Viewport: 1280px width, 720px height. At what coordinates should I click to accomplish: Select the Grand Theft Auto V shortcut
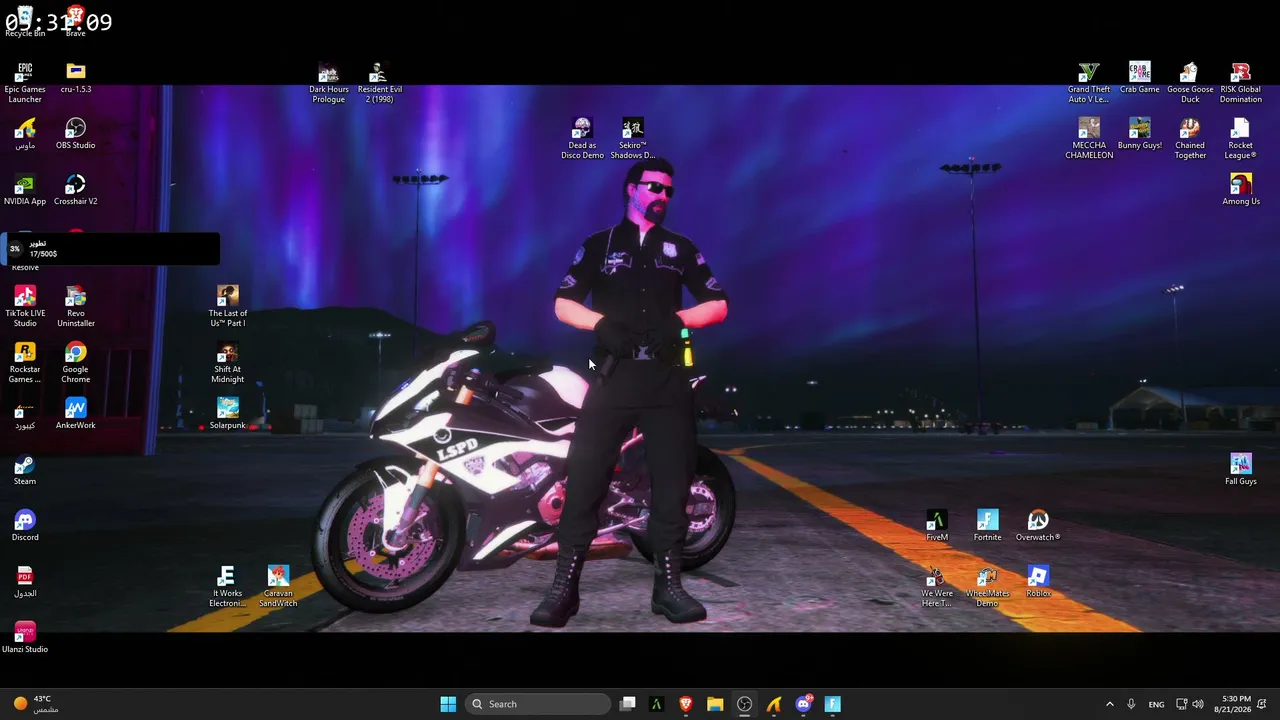[1089, 82]
